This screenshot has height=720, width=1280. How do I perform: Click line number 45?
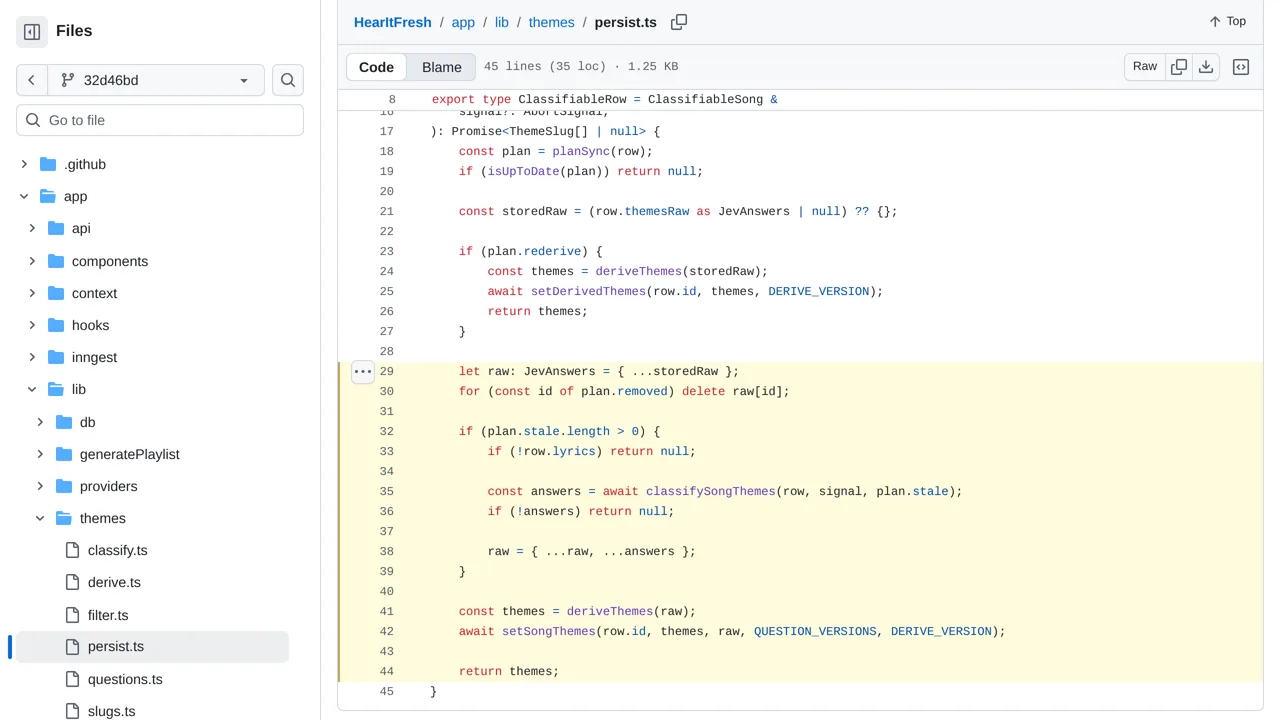click(387, 692)
